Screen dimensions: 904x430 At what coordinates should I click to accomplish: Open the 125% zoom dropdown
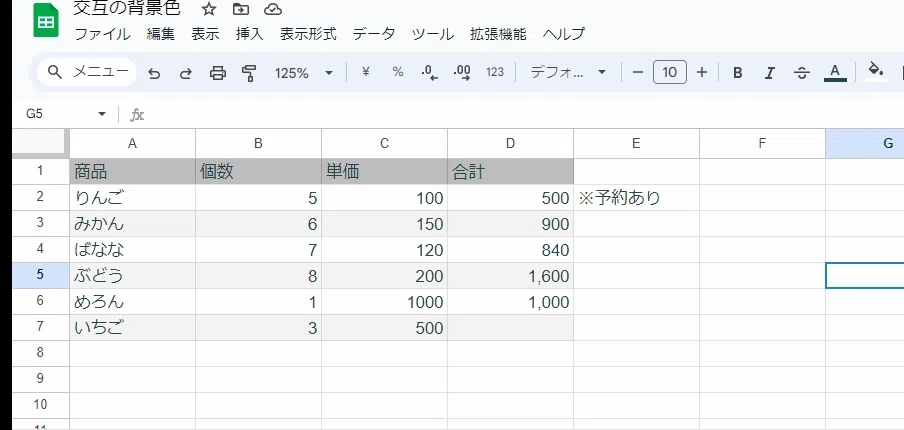(x=304, y=73)
